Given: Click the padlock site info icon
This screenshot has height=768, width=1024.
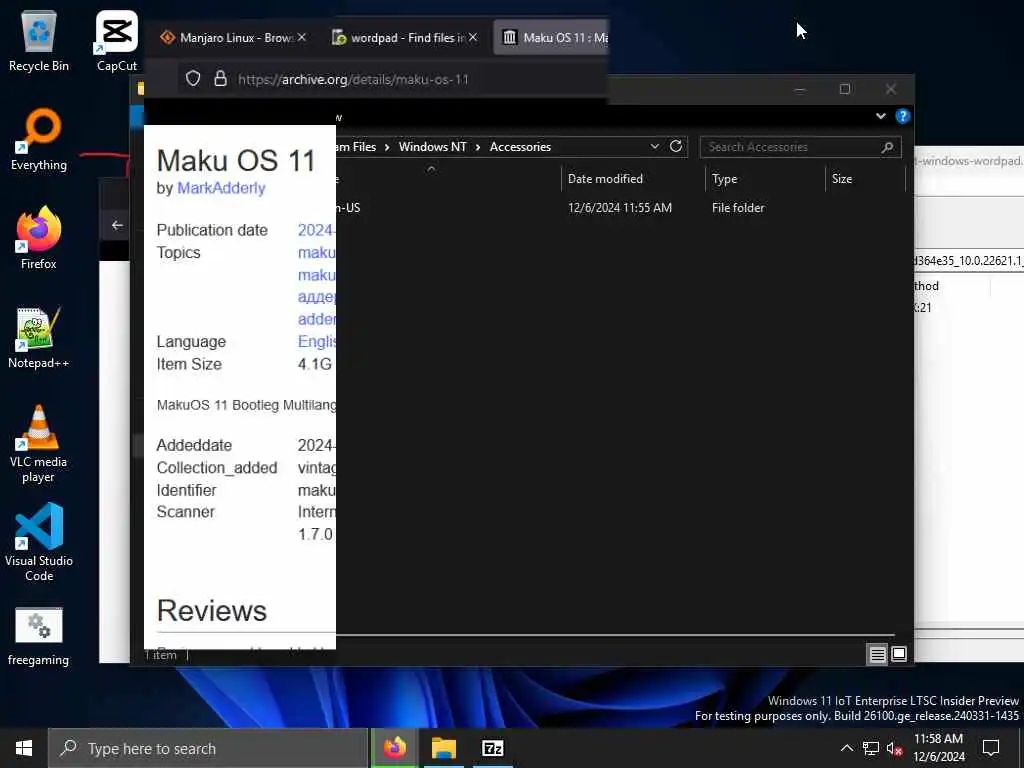Looking at the screenshot, I should coord(221,79).
